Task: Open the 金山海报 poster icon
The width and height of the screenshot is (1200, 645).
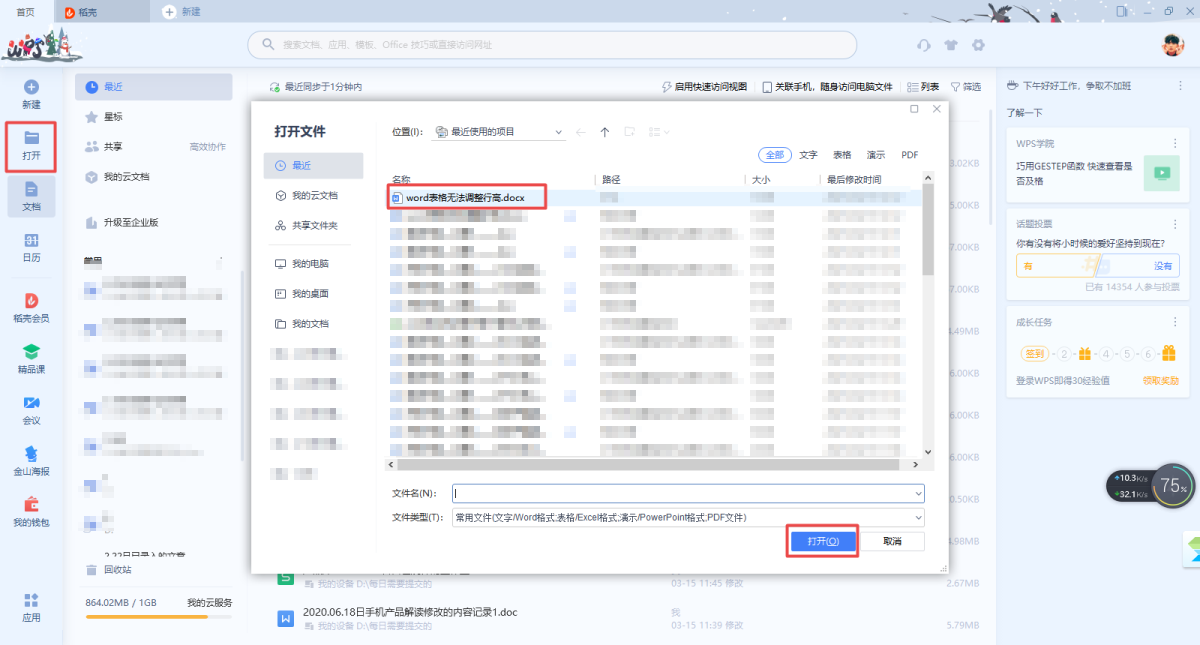Action: coord(31,454)
